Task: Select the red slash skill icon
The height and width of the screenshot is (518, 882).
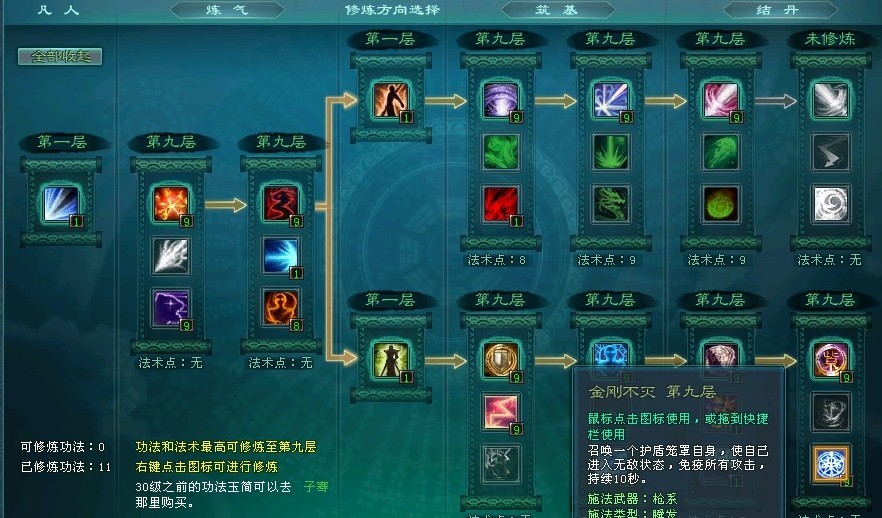Action: point(501,204)
